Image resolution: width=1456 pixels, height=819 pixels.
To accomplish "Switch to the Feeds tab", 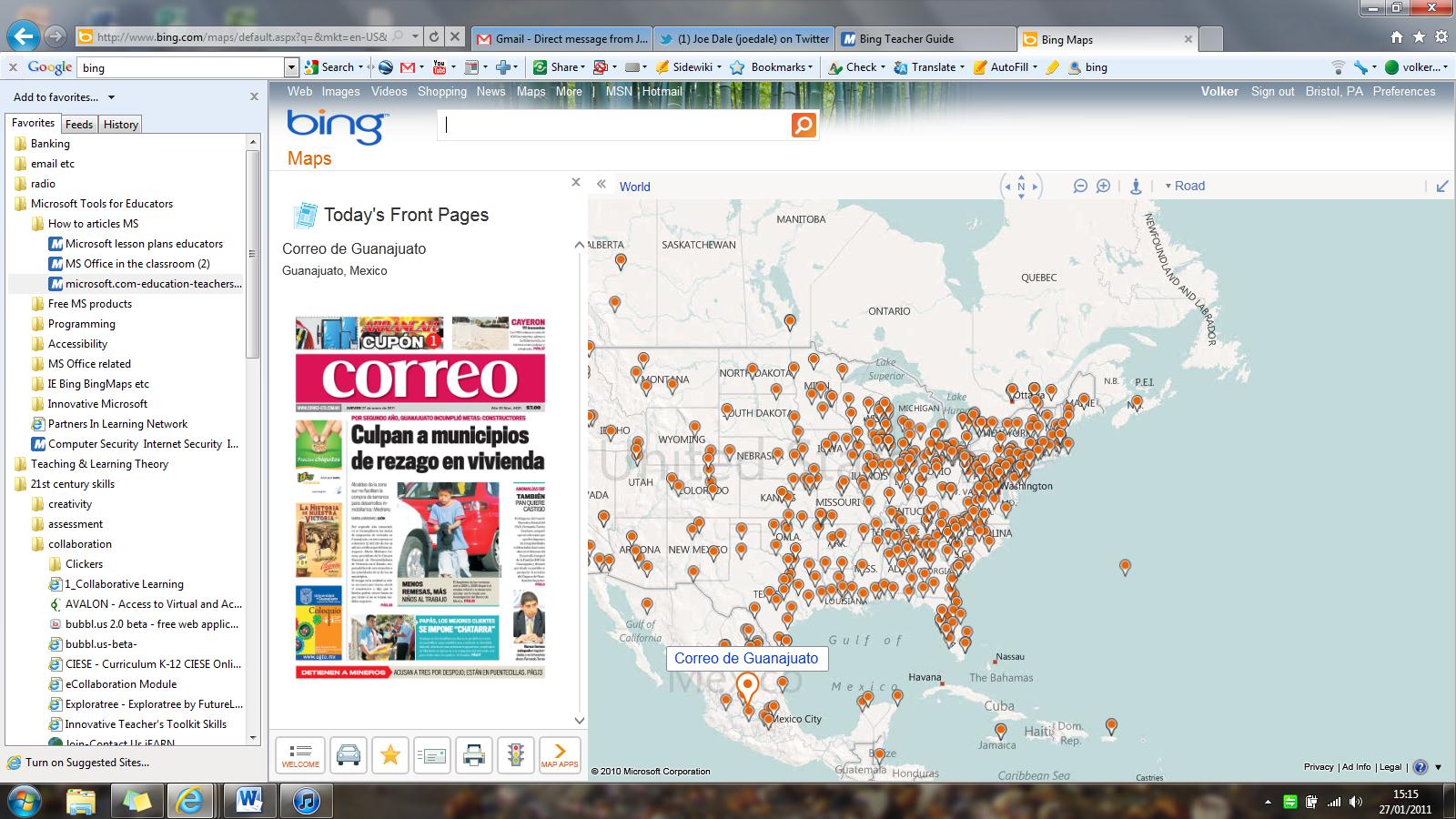I will point(78,124).
